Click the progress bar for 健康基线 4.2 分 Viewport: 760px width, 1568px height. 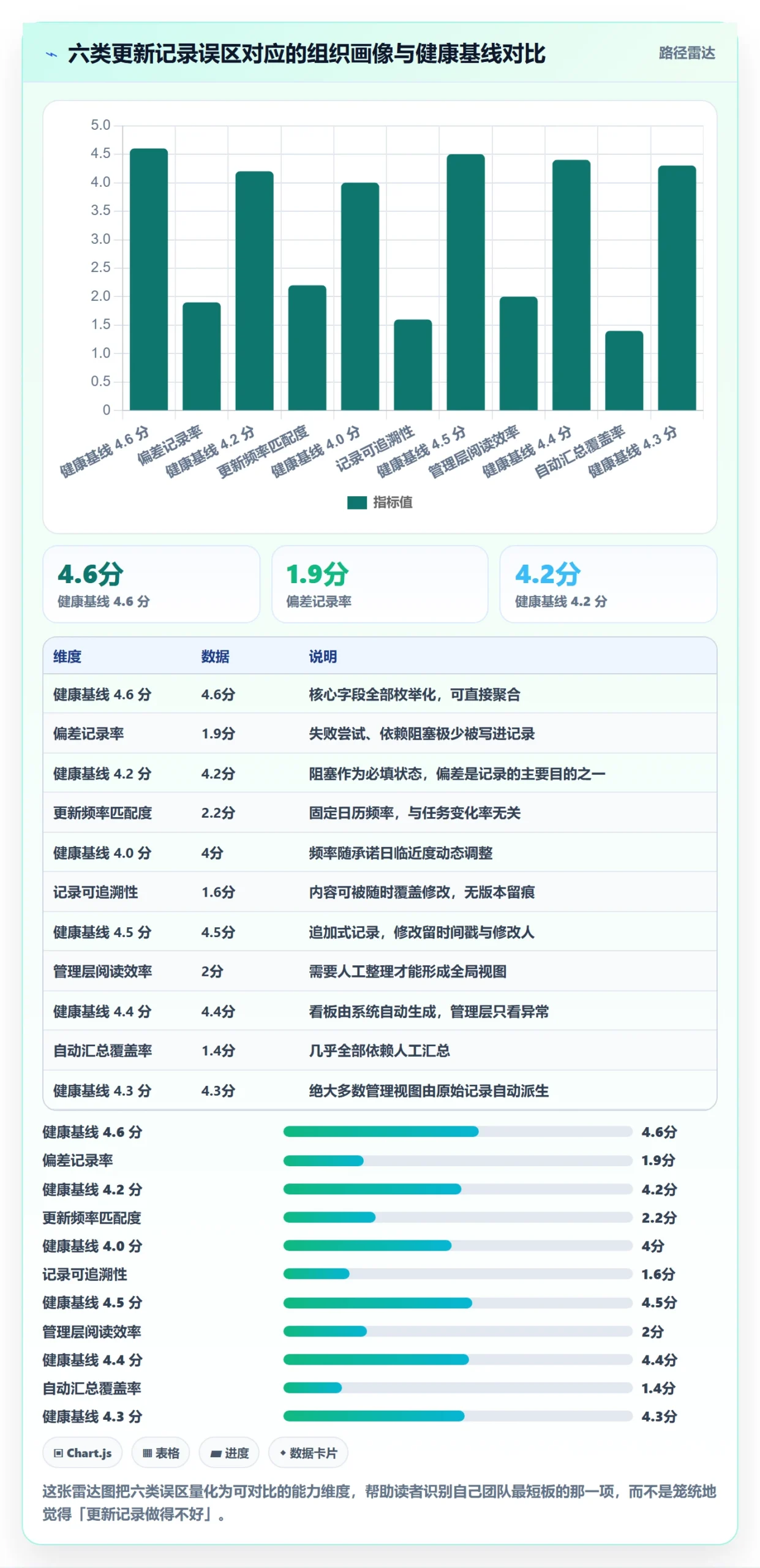coord(457,1189)
